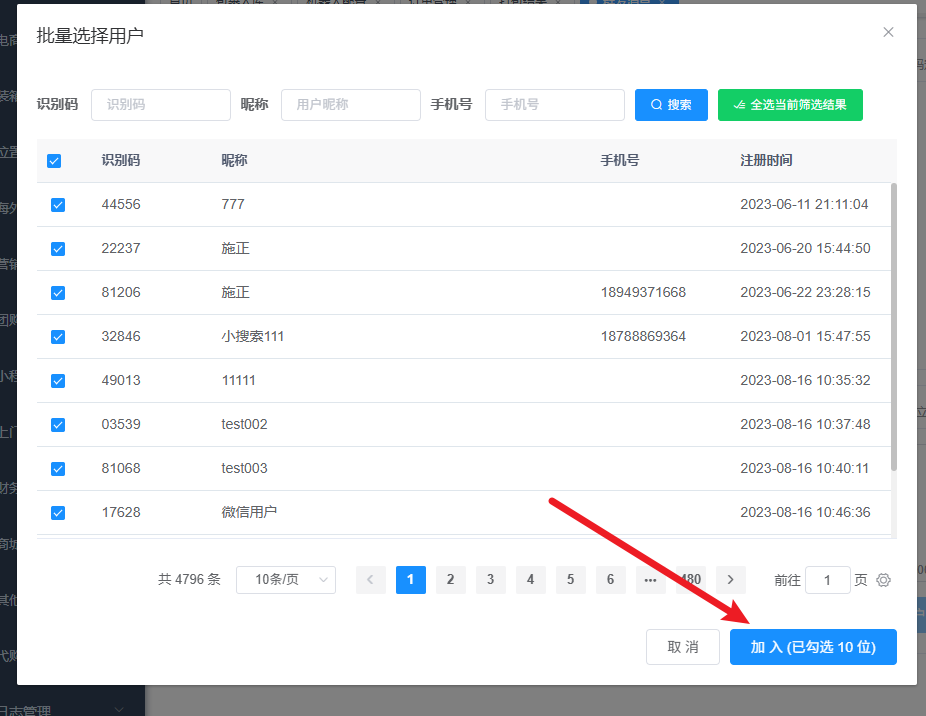Uncheck row 44556 checkbox
Viewport: 926px width, 716px height.
pos(58,205)
